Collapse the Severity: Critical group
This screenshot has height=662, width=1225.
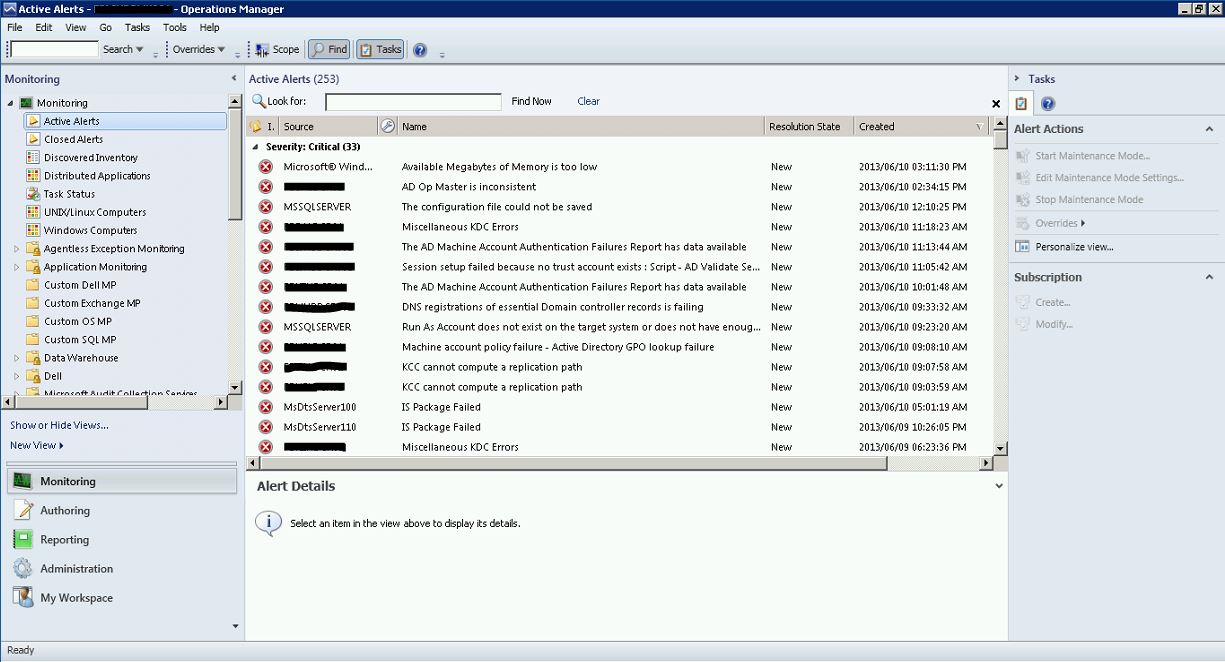[x=256, y=147]
